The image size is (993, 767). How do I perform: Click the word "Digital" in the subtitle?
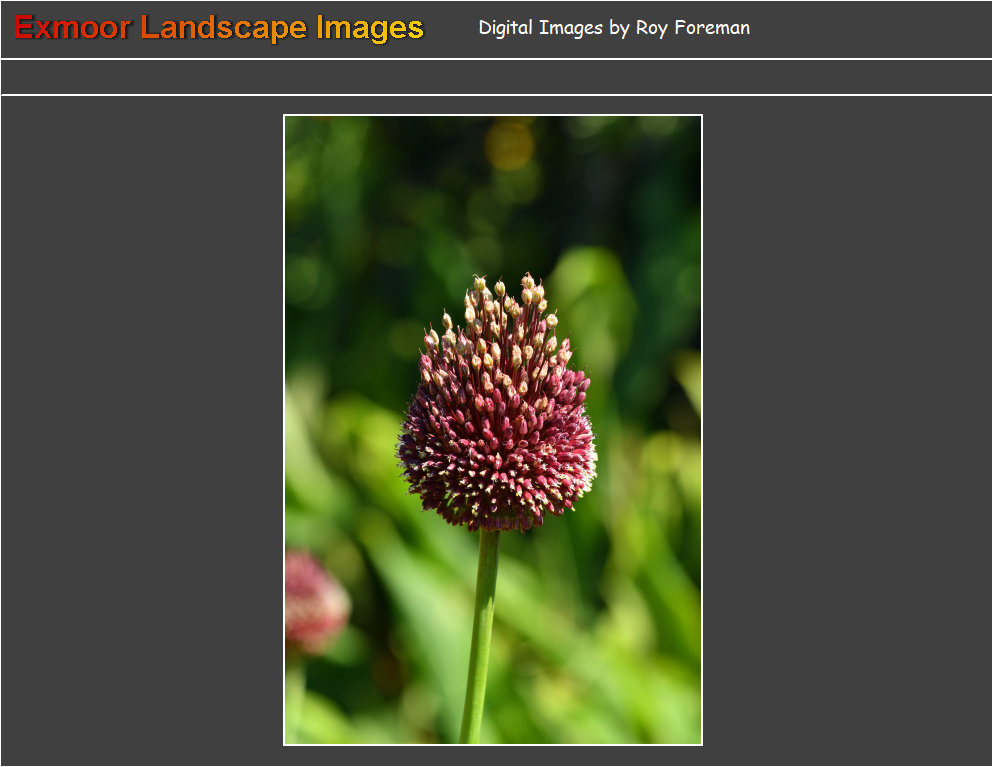tap(506, 28)
